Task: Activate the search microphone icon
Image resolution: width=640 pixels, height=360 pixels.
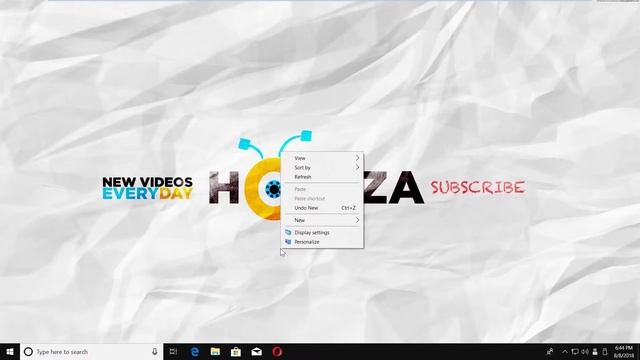Action: click(x=155, y=351)
